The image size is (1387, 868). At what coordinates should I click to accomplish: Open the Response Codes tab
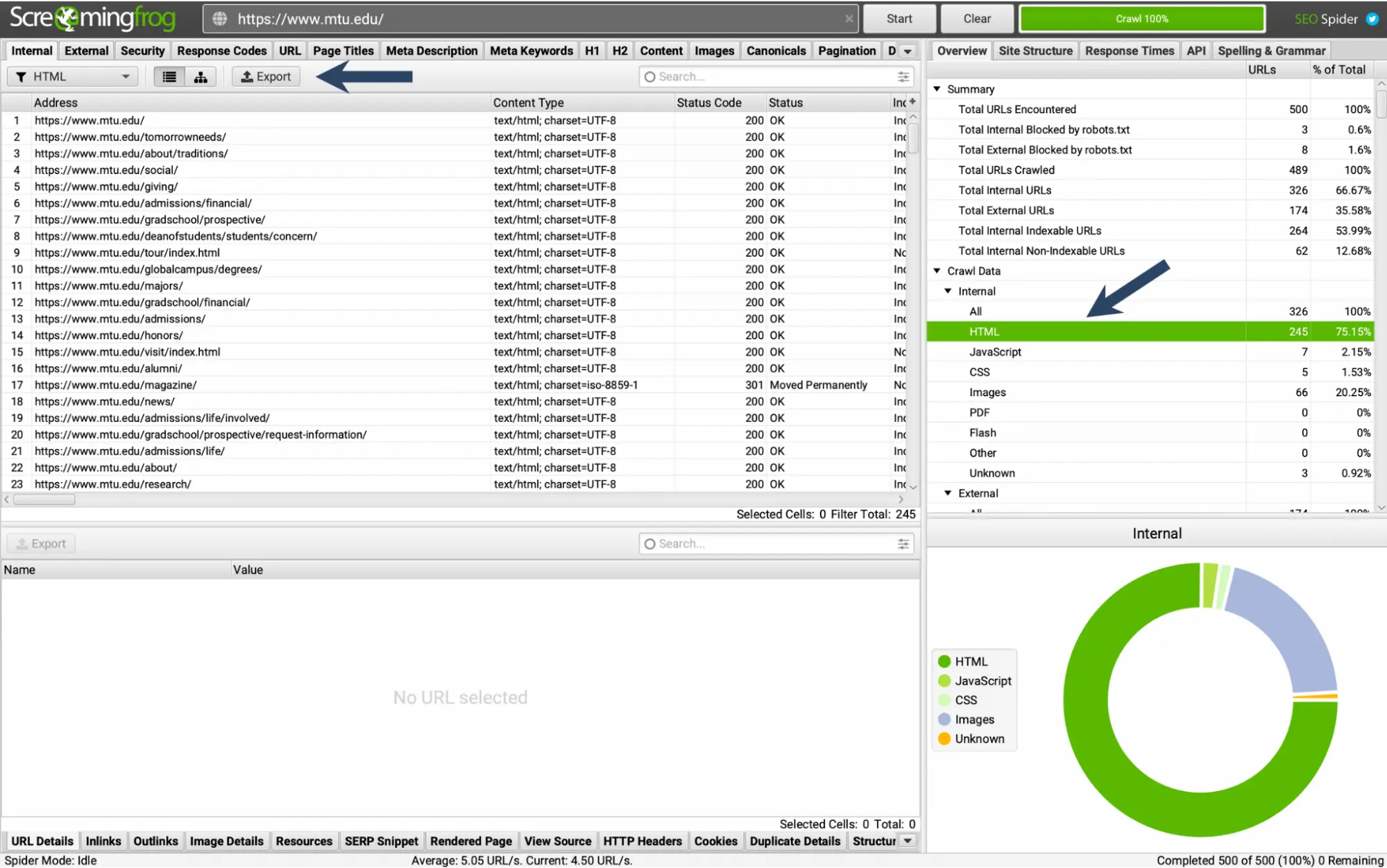[221, 51]
